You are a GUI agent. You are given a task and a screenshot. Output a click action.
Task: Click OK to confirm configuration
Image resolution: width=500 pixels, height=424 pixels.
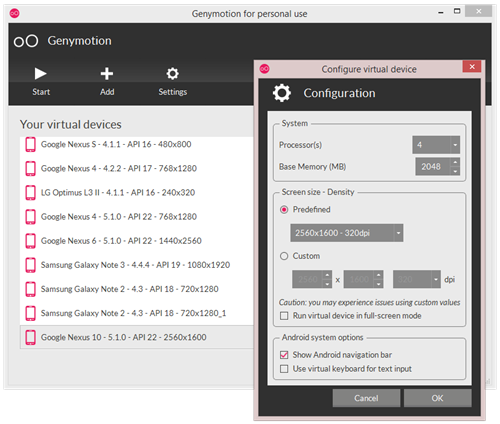pos(438,398)
